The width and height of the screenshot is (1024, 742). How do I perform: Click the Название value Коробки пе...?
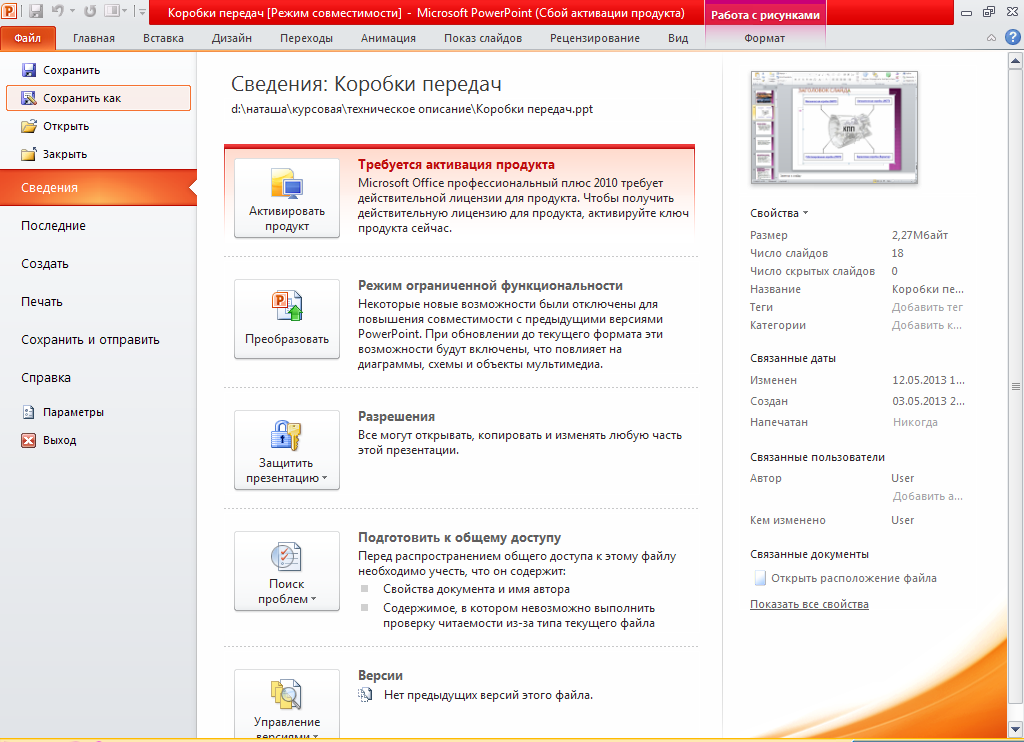pyautogui.click(x=928, y=289)
